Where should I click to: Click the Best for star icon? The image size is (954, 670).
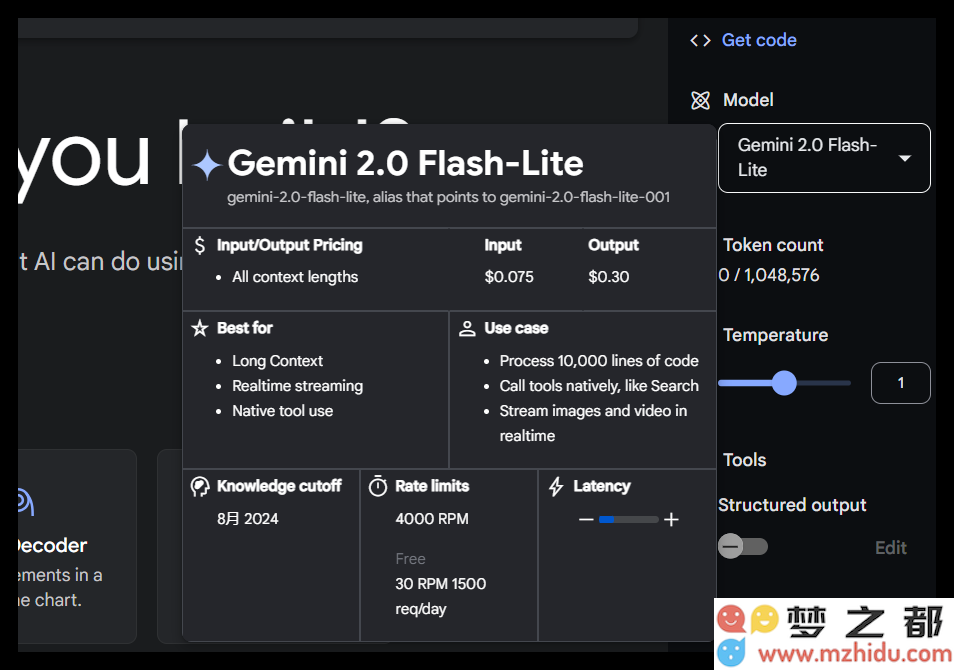(x=200, y=328)
